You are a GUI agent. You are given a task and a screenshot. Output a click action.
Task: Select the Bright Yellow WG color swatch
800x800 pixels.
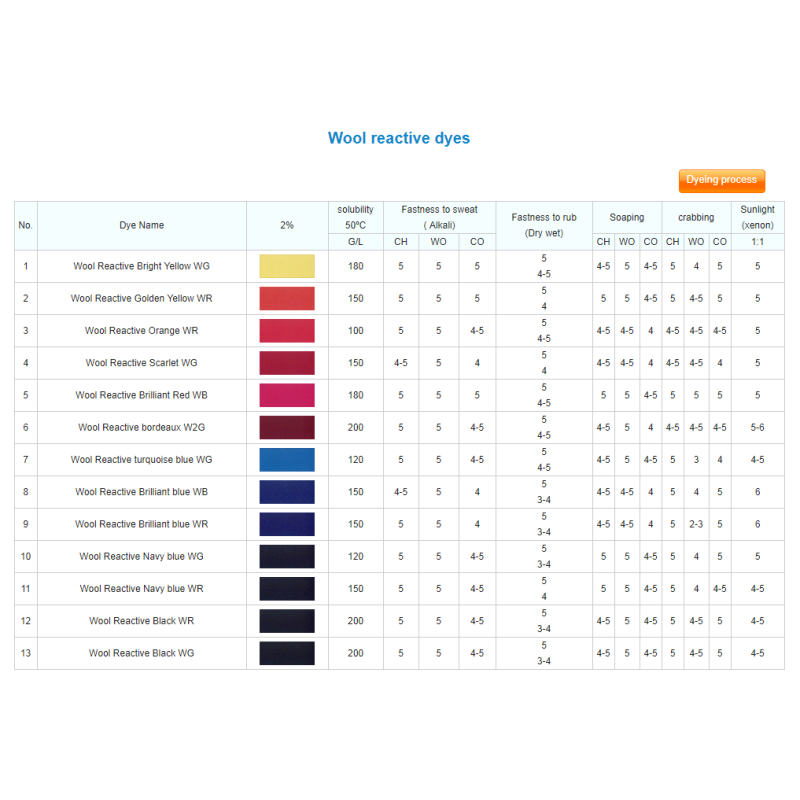[x=287, y=266]
